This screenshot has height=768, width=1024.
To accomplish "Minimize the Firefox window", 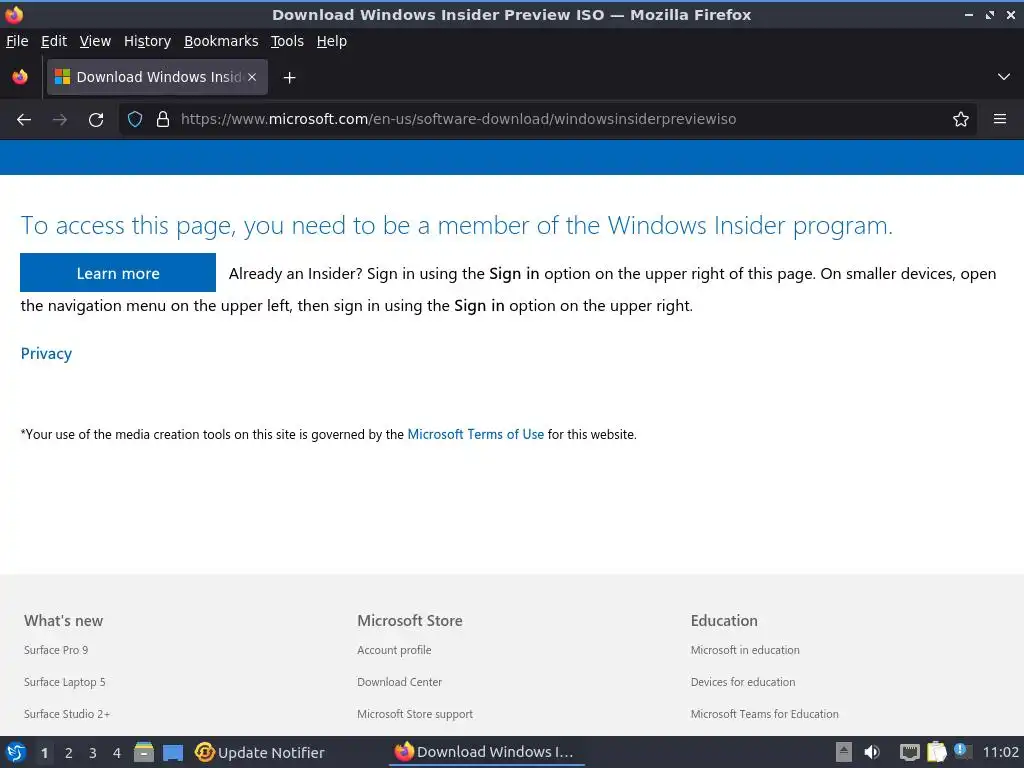I will click(968, 14).
